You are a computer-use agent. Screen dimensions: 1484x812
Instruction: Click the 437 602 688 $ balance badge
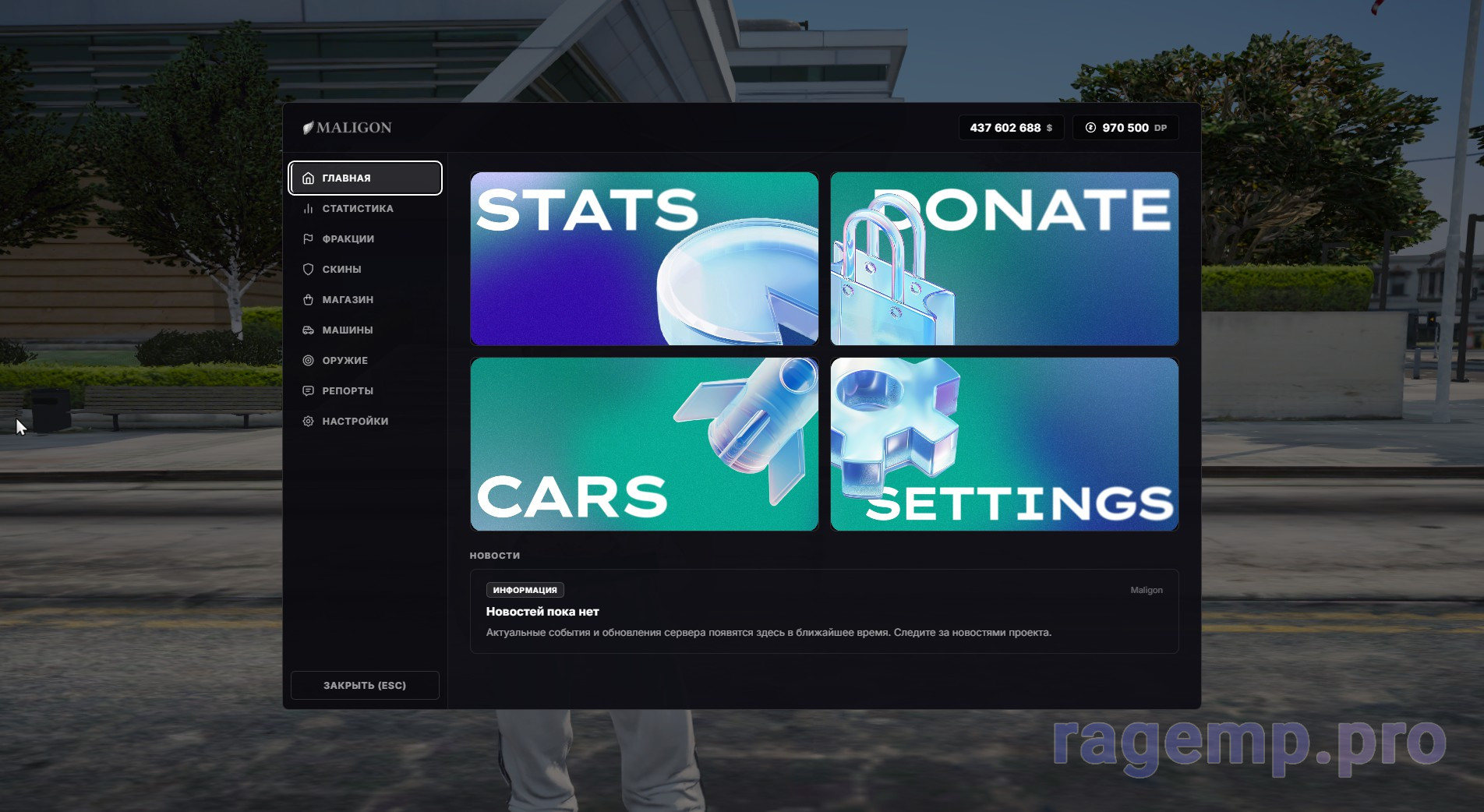pos(1011,128)
